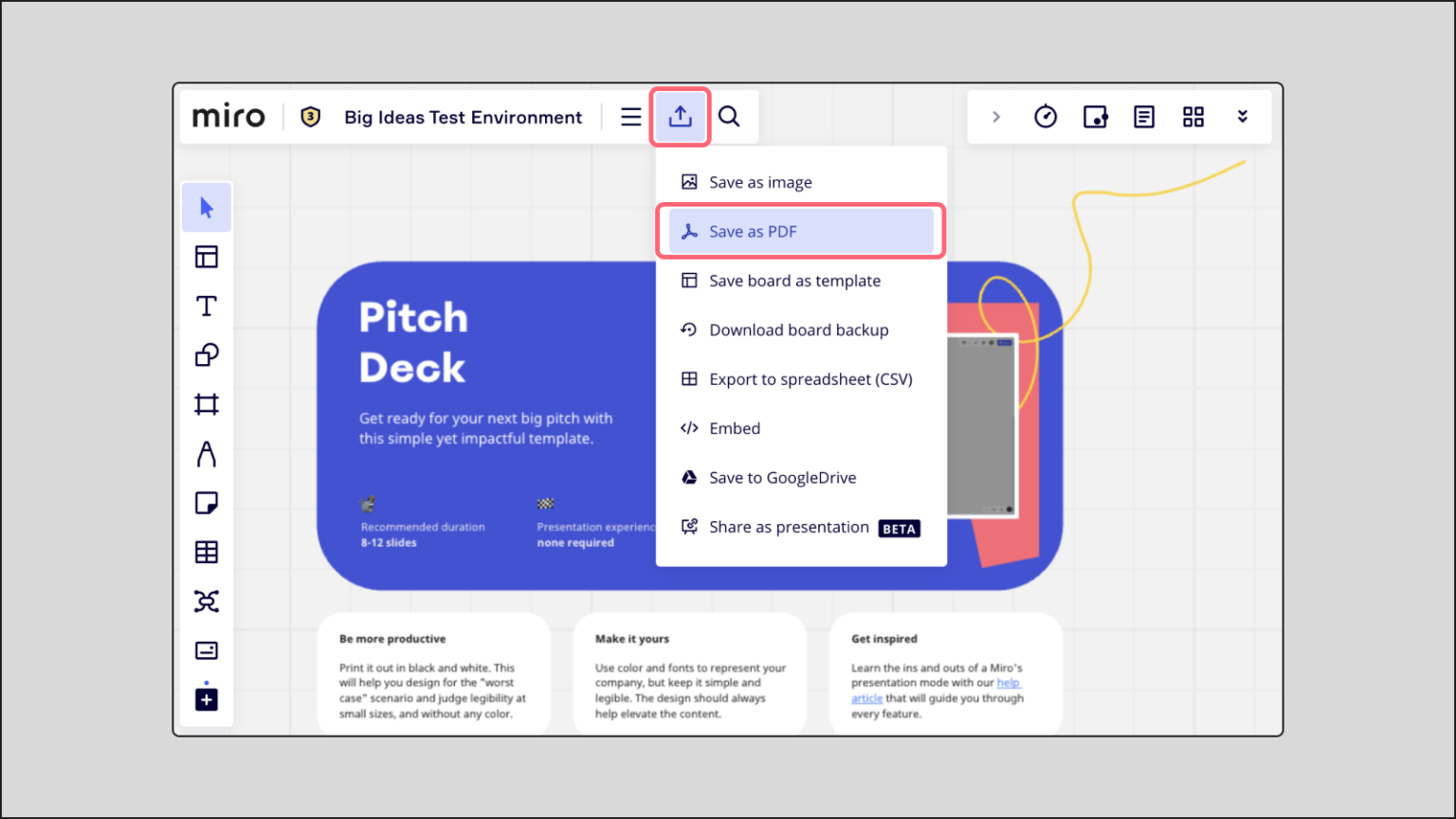This screenshot has width=1456, height=819.
Task: Click the board title Big Ideas Test Environment
Action: coord(464,117)
